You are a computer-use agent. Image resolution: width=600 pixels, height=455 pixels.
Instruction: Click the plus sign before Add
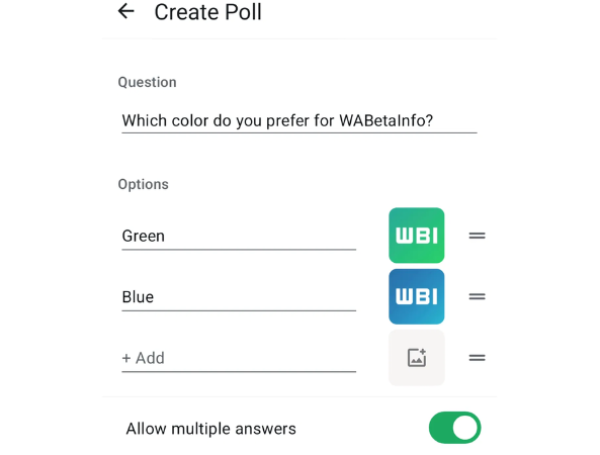coord(127,358)
